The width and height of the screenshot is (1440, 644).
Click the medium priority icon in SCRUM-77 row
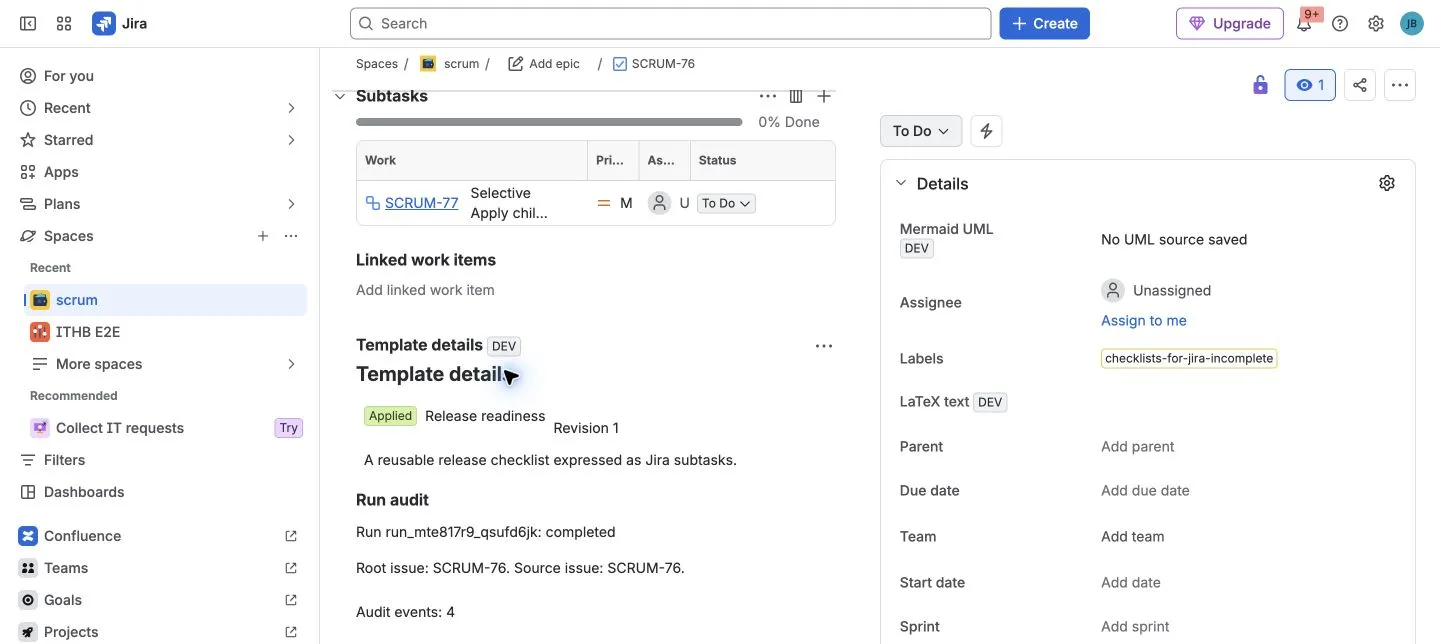(604, 203)
